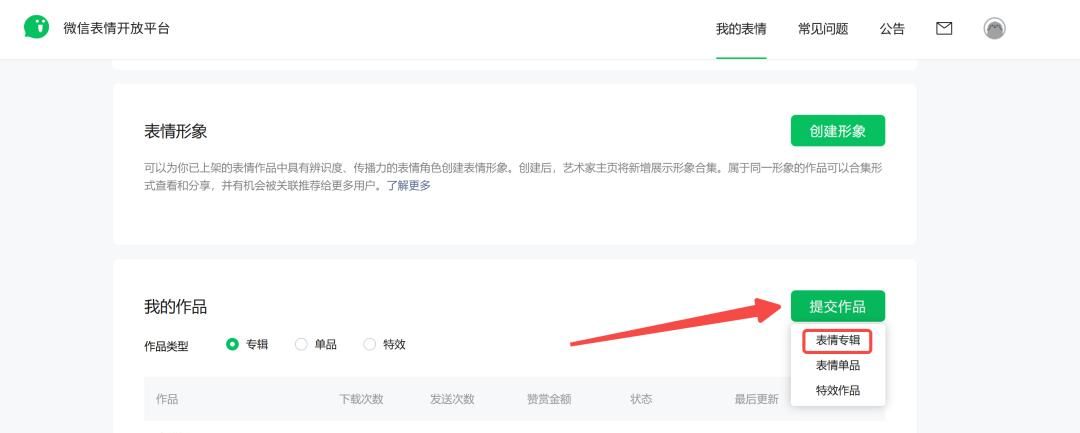
Task: Click the 表情形象 section heading
Action: point(176,131)
